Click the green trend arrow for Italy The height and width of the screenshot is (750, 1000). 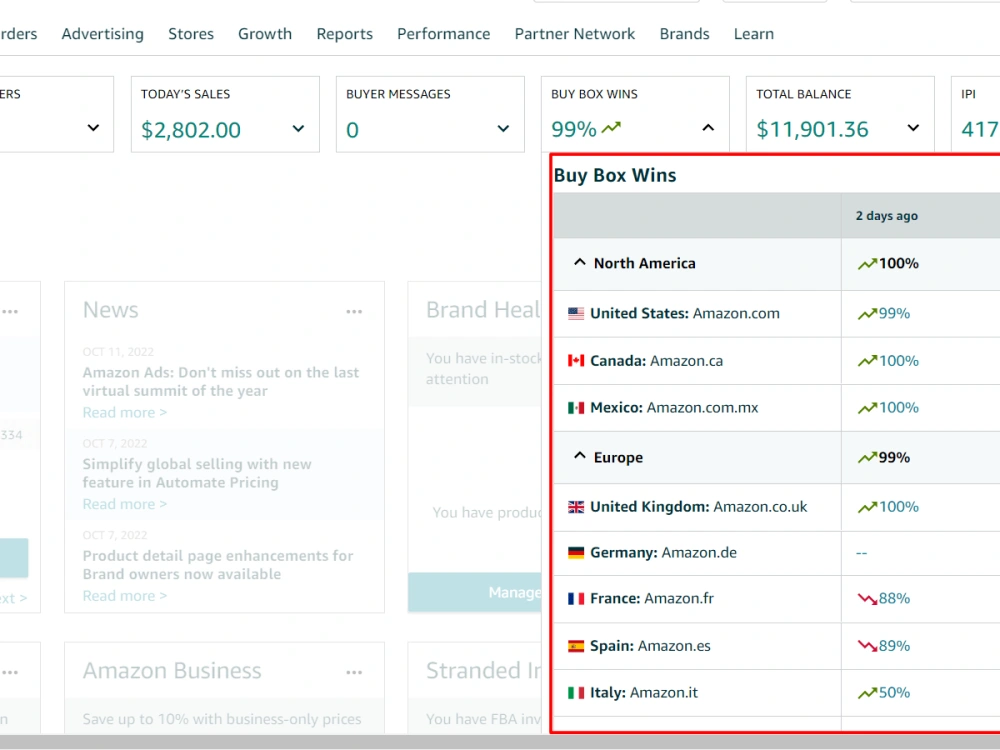pos(867,693)
